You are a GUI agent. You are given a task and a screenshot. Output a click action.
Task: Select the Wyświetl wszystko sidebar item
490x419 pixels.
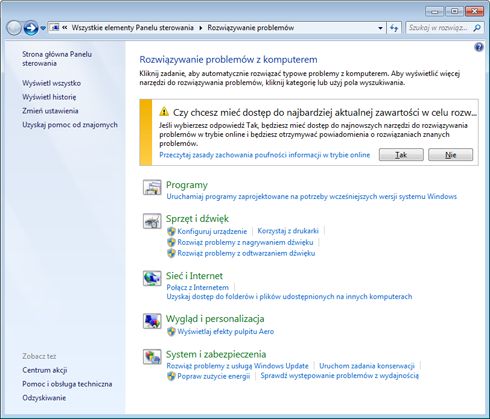[51, 83]
